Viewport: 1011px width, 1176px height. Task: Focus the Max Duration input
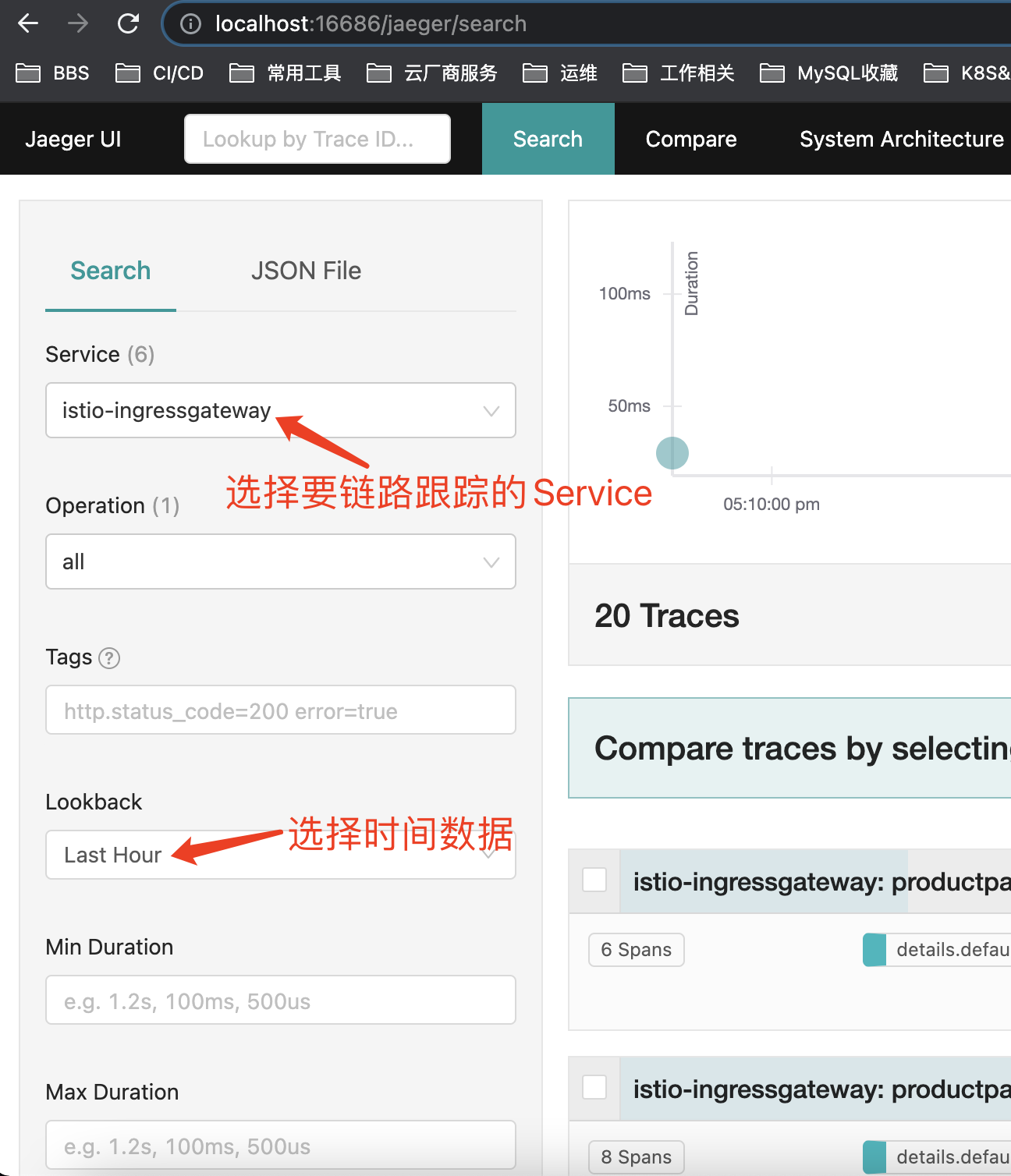click(281, 1145)
